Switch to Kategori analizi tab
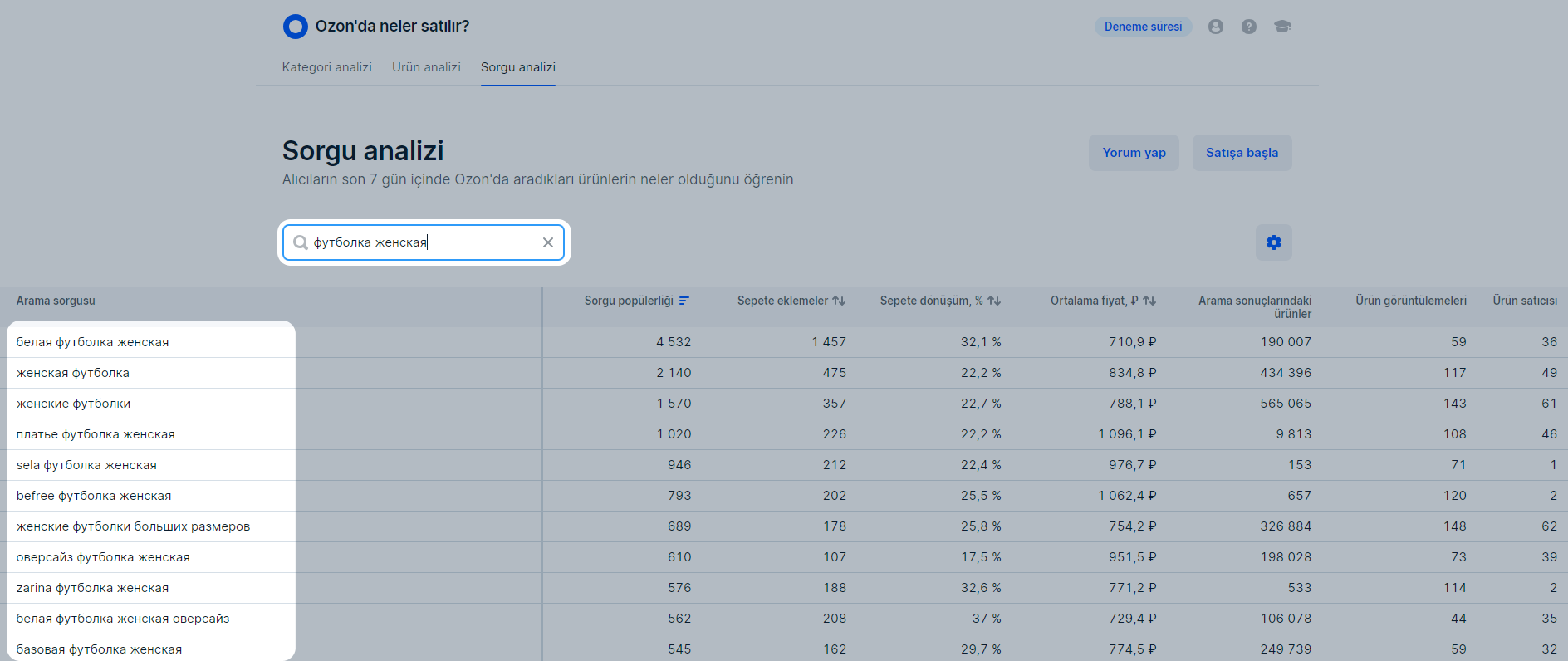This screenshot has width=1568, height=661. 326,67
